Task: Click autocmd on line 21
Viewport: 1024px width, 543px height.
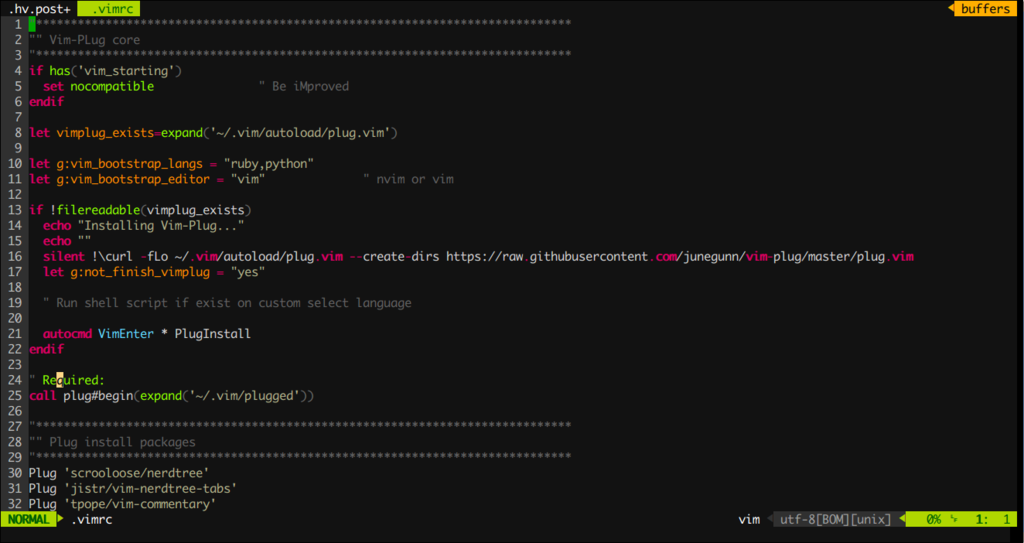Action: 67,334
